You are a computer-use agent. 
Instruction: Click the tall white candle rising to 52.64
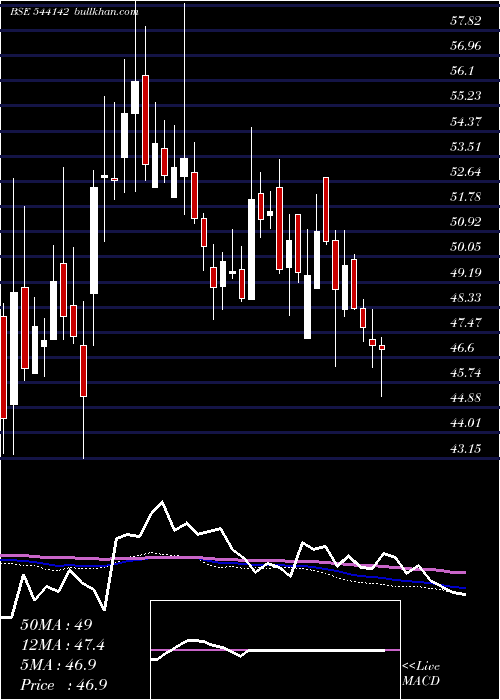(94, 240)
